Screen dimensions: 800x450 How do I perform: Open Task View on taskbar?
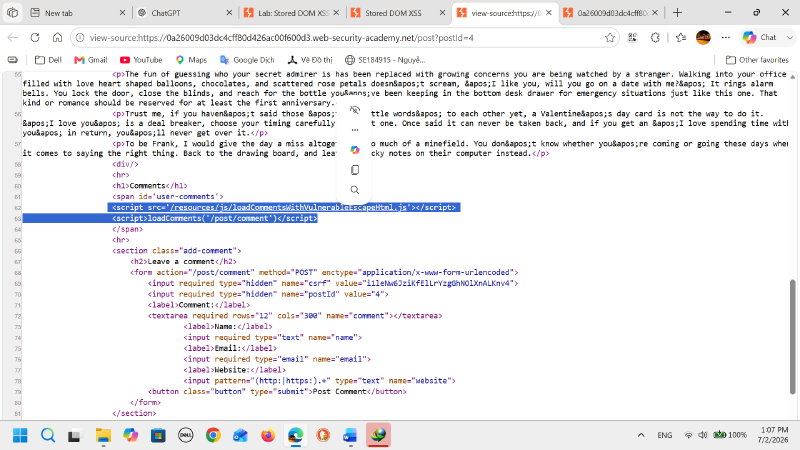pyautogui.click(x=75, y=435)
